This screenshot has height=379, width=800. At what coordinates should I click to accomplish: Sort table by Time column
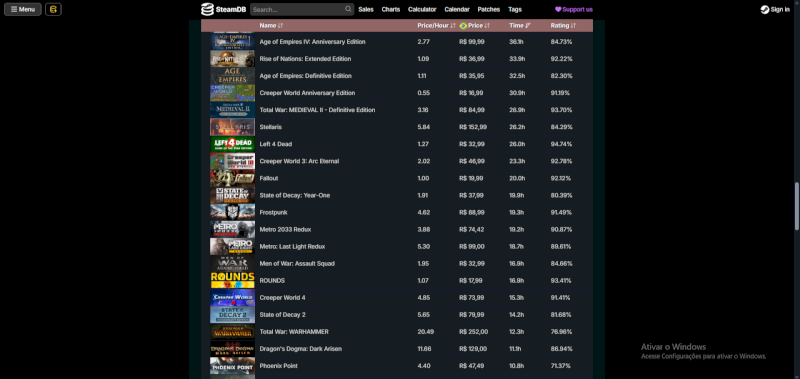pos(519,26)
